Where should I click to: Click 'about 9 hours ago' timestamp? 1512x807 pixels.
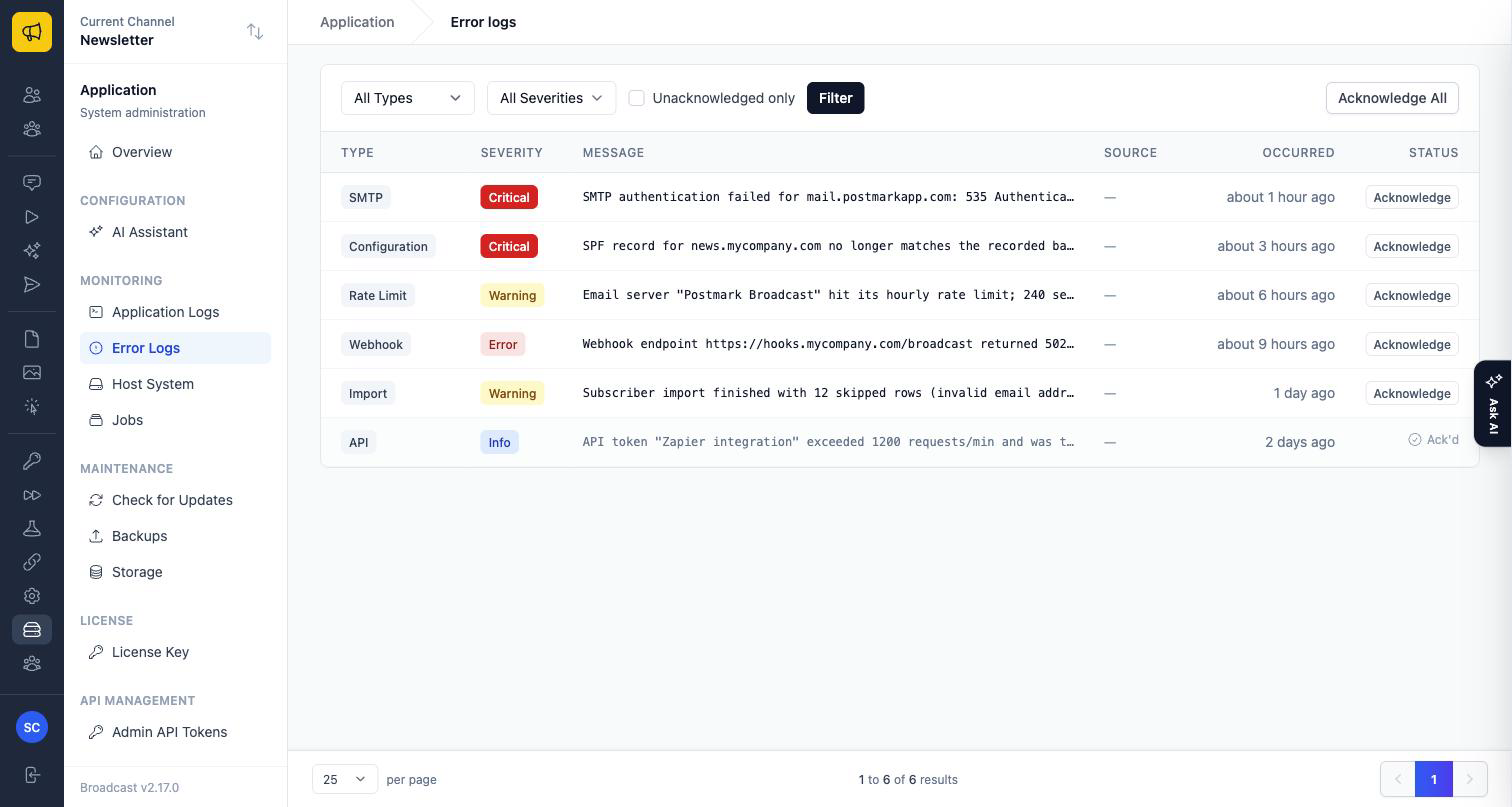[1276, 344]
